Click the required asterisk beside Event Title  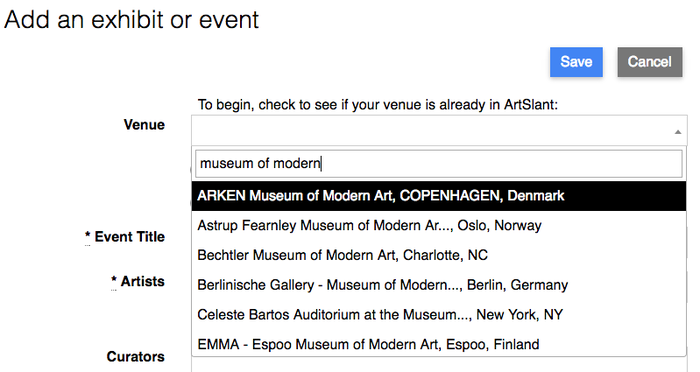[88, 235]
